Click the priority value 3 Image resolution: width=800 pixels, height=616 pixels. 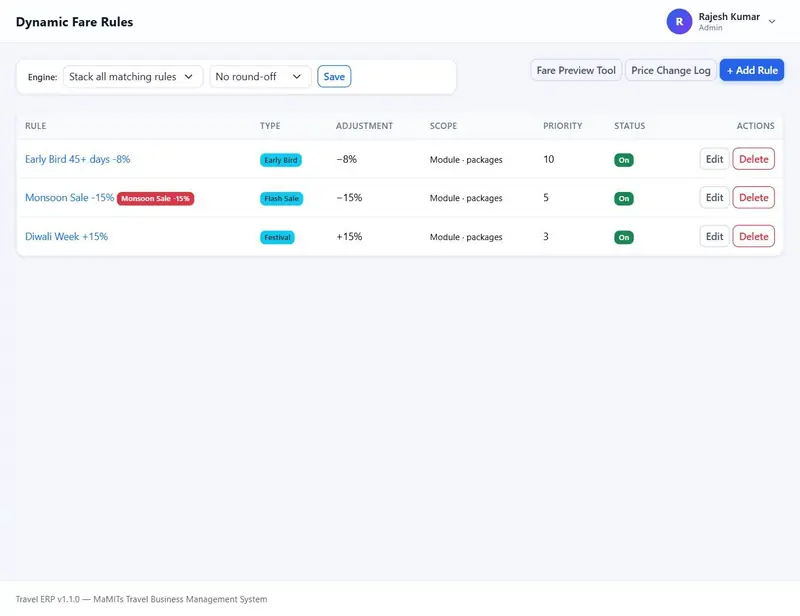point(546,236)
